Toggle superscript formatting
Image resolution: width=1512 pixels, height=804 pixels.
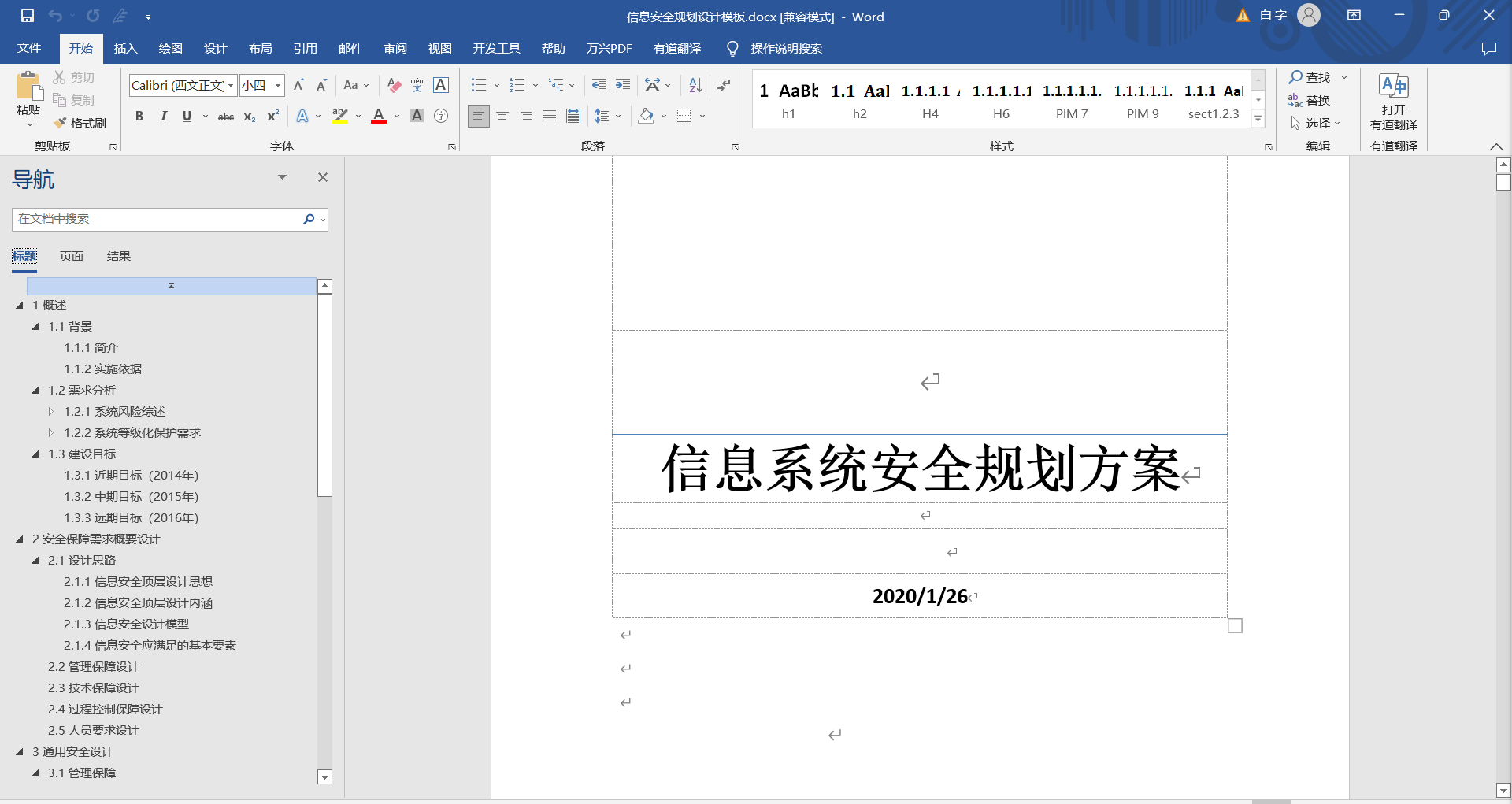tap(272, 116)
